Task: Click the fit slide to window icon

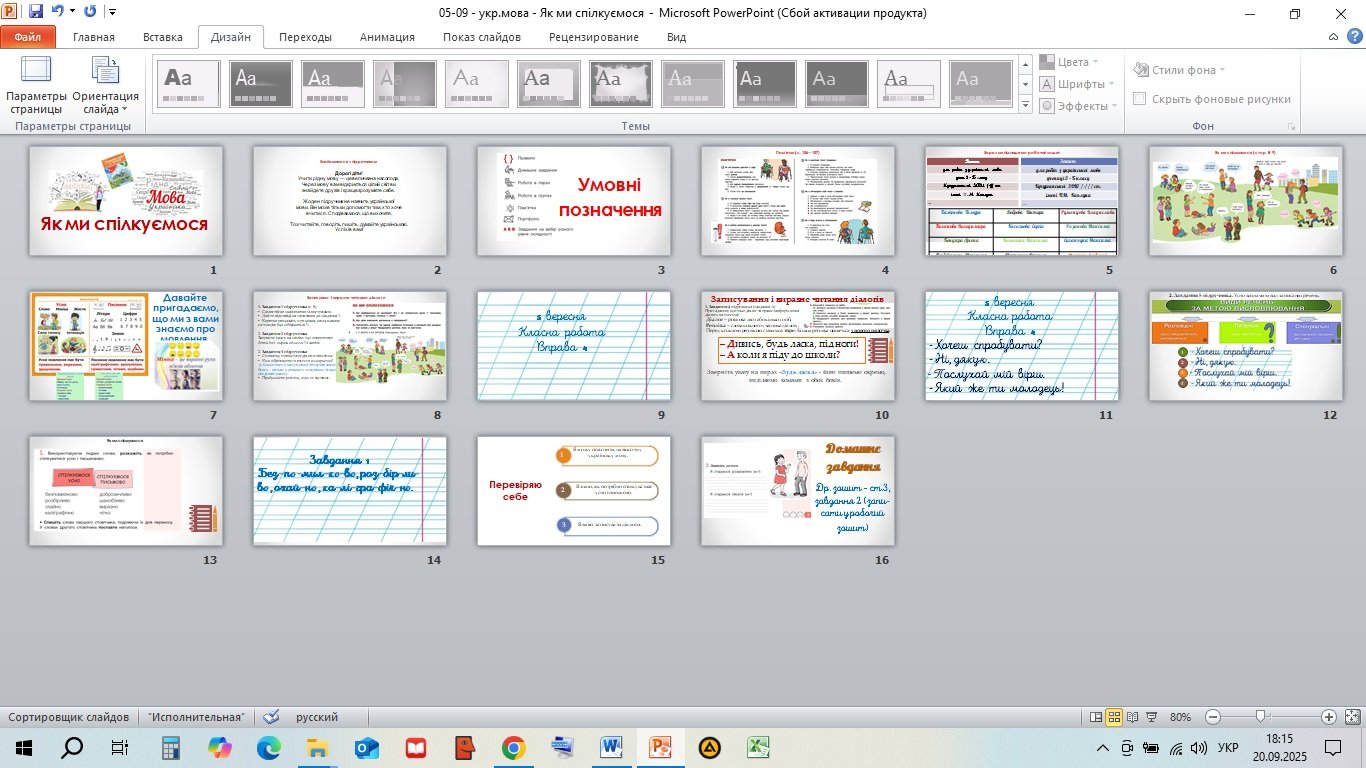Action: pos(1351,717)
